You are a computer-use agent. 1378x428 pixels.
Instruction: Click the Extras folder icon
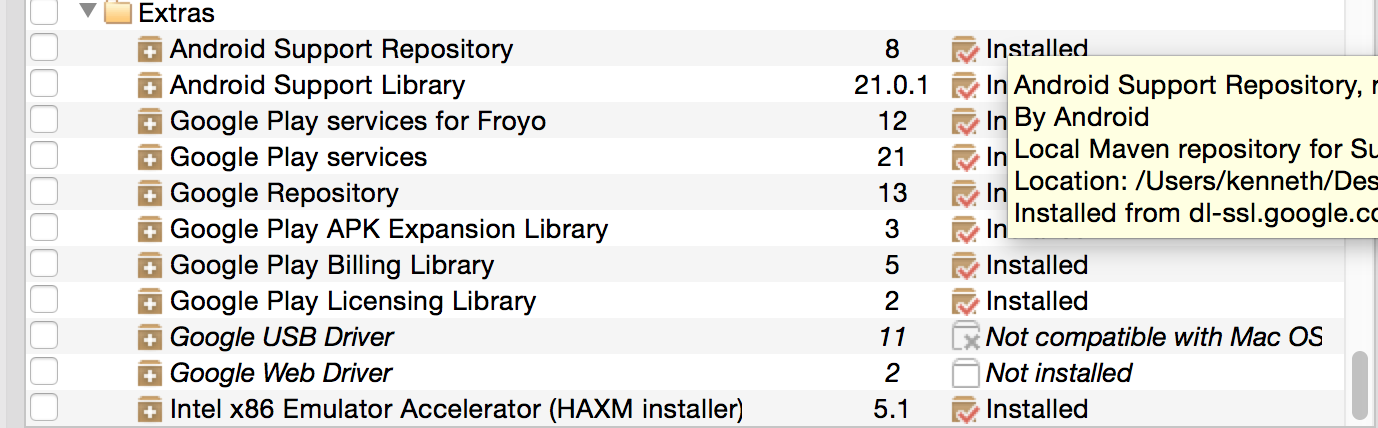[118, 13]
